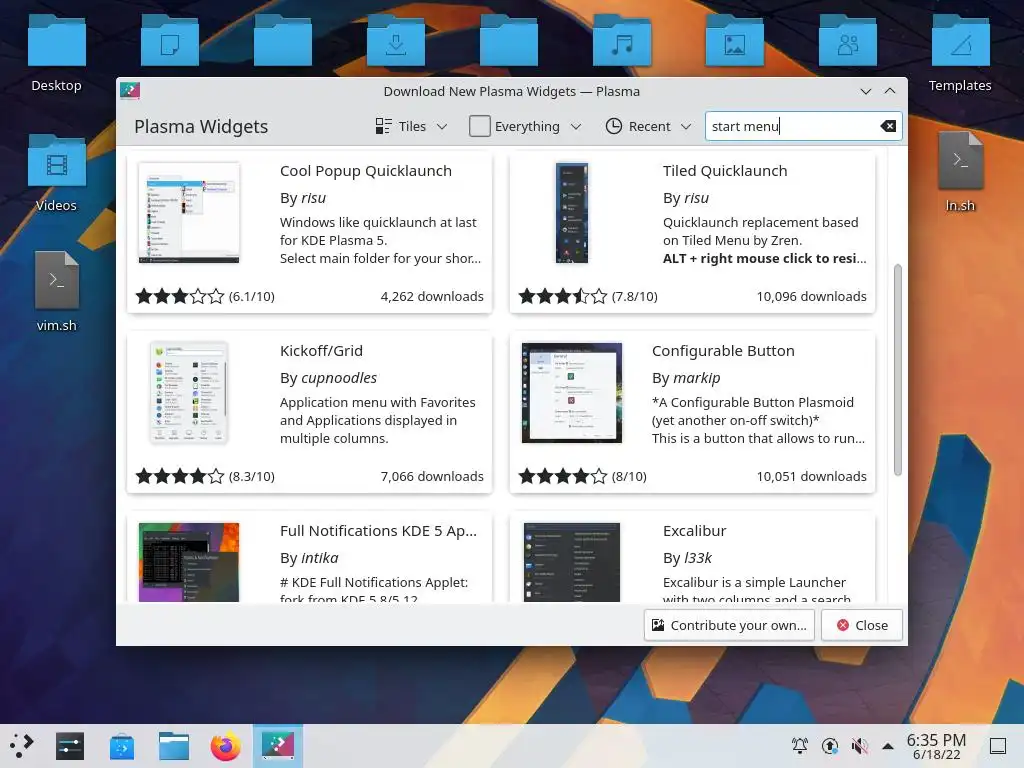Screen dimensions: 1024x768
Task: Open the KDE application launcher
Action: point(22,745)
